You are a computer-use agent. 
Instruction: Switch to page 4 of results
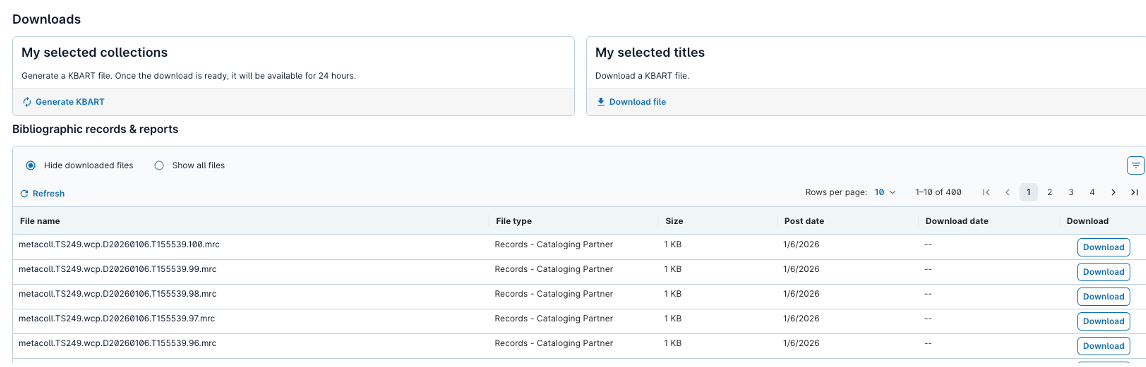tap(1092, 192)
